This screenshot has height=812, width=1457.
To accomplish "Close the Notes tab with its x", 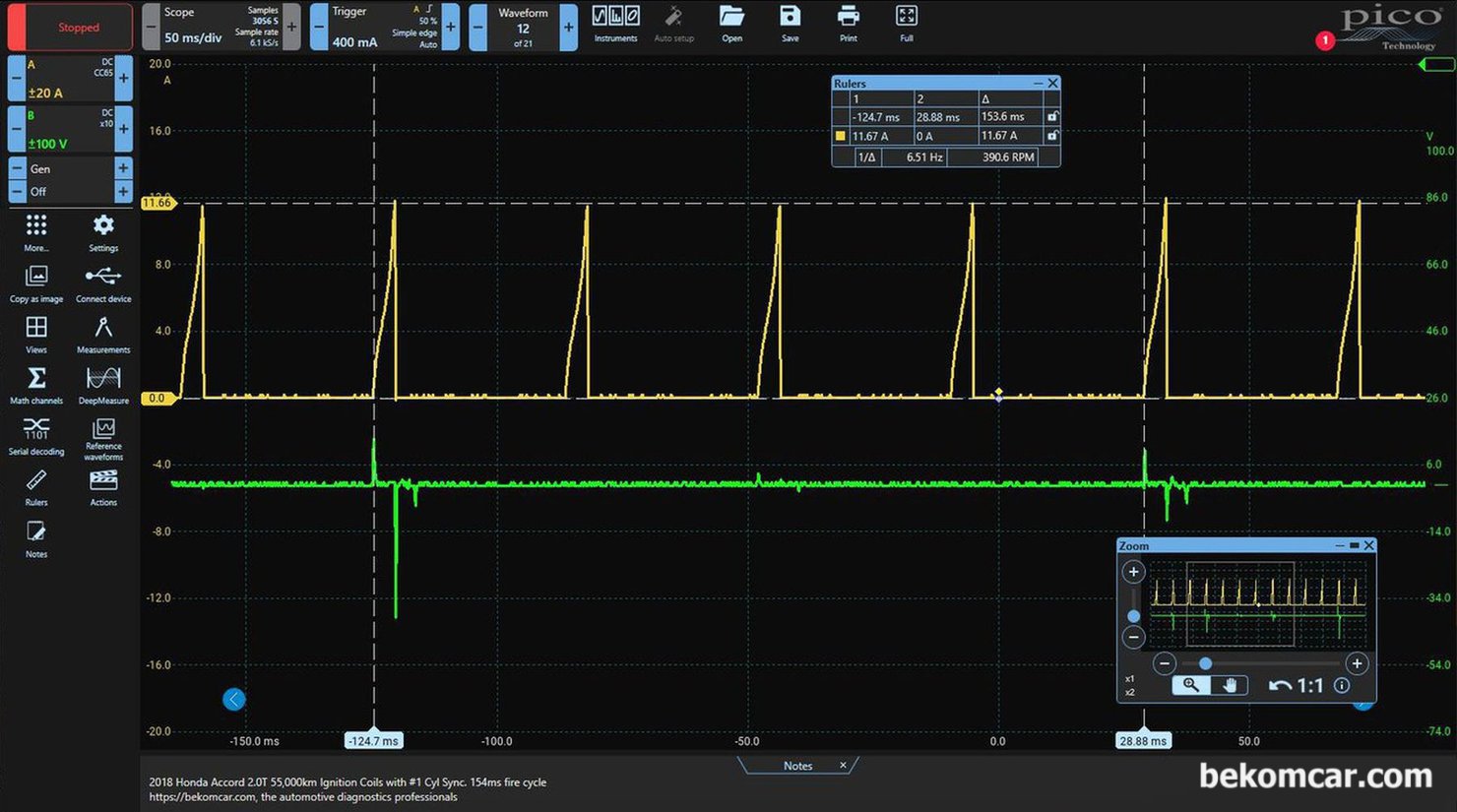I will click(x=843, y=765).
